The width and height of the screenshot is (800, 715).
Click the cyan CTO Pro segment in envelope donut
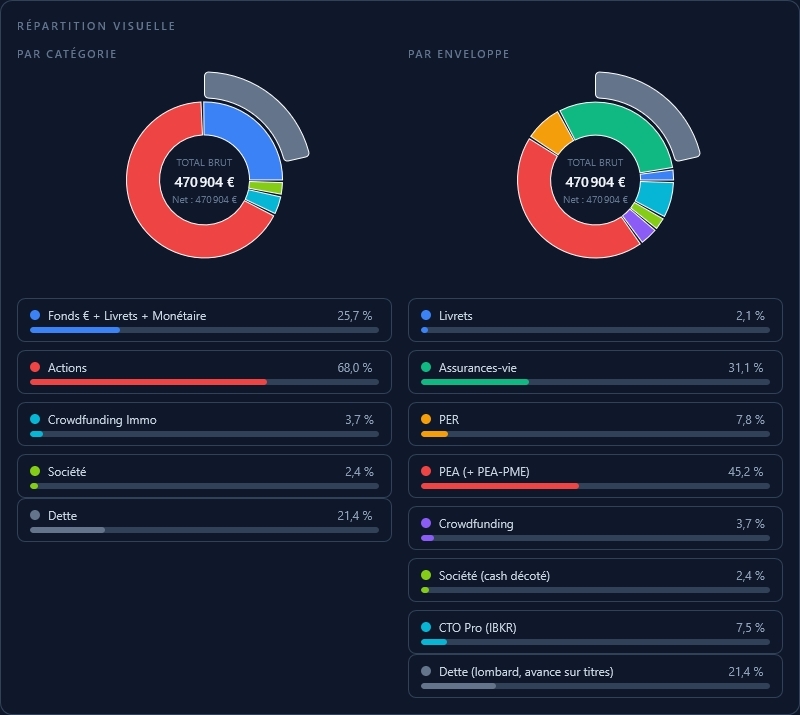(x=656, y=198)
